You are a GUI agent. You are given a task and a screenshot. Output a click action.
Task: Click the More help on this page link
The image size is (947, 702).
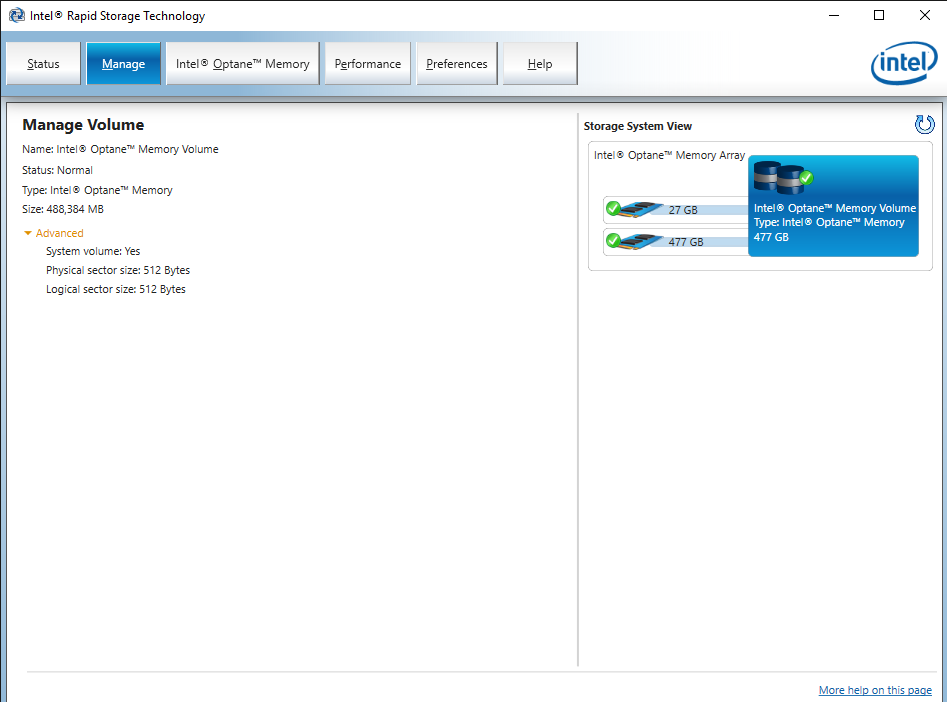(875, 690)
